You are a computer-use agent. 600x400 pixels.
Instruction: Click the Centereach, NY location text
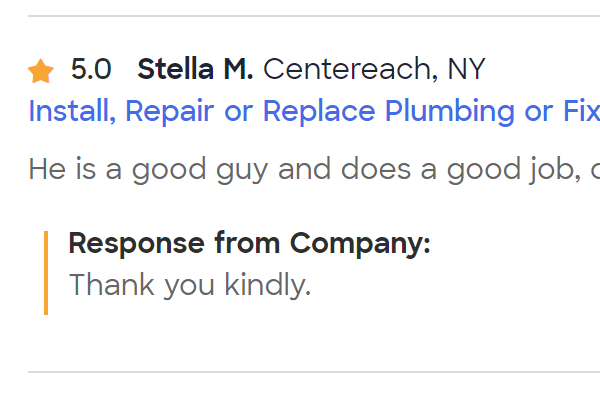tap(374, 70)
